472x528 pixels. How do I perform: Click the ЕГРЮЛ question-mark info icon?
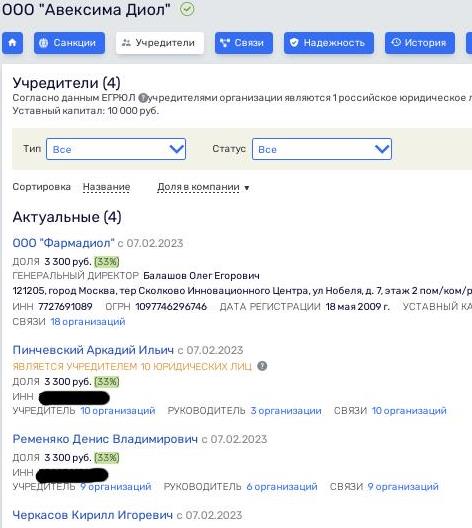coord(143,98)
